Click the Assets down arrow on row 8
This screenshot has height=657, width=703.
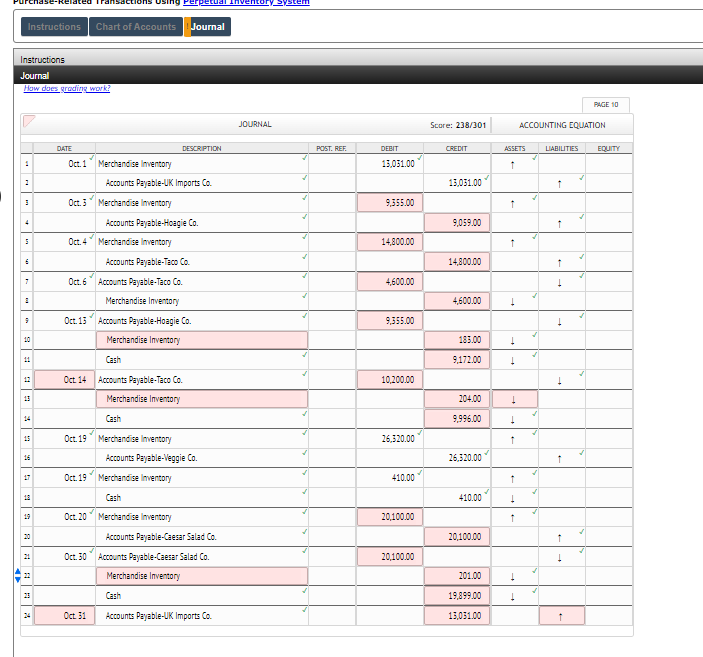512,302
